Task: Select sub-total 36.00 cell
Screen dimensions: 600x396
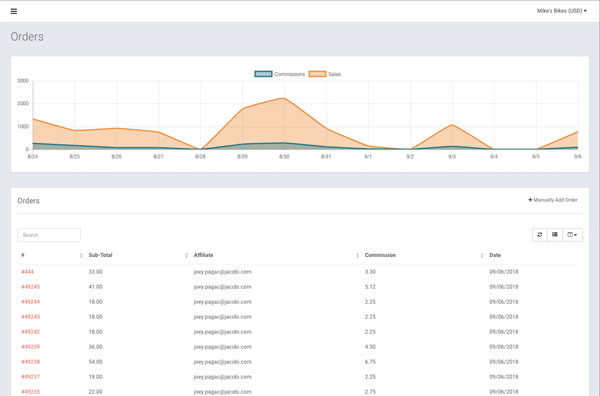Action: (95, 347)
